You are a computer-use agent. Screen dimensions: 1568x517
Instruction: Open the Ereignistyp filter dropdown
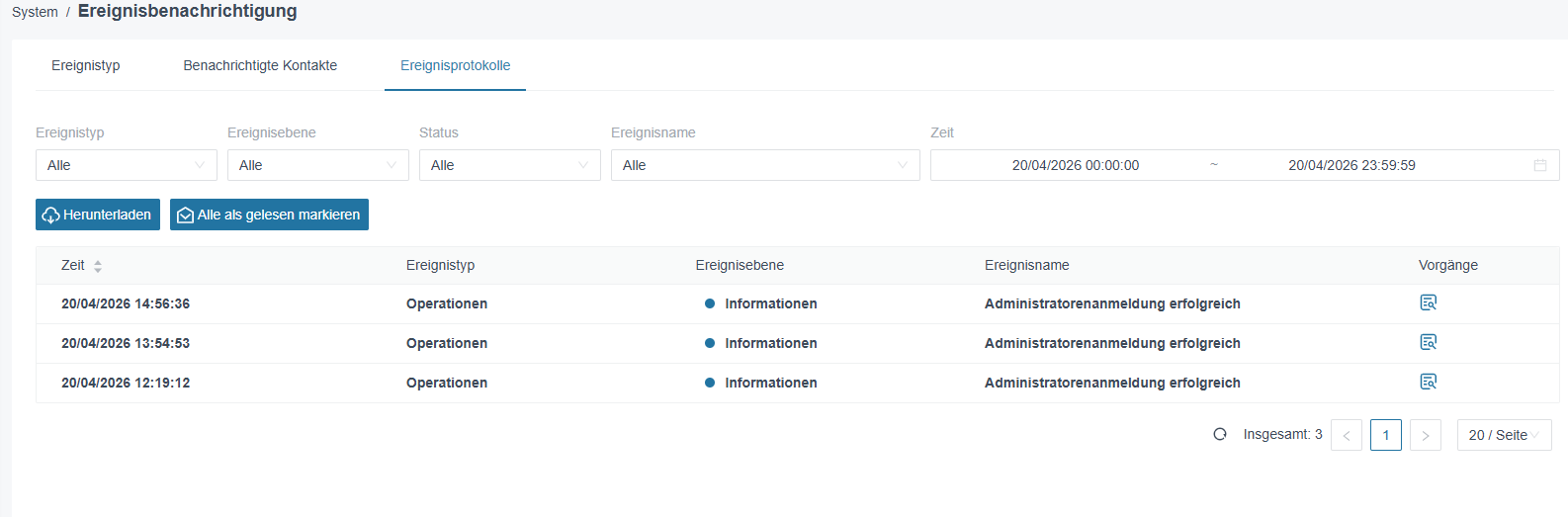[x=127, y=165]
